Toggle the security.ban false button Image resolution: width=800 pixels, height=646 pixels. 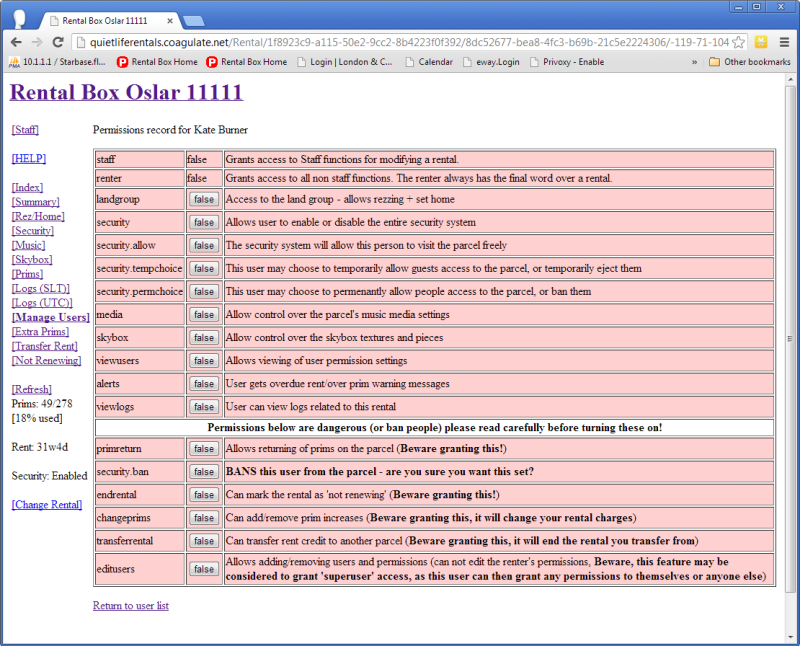tap(204, 471)
